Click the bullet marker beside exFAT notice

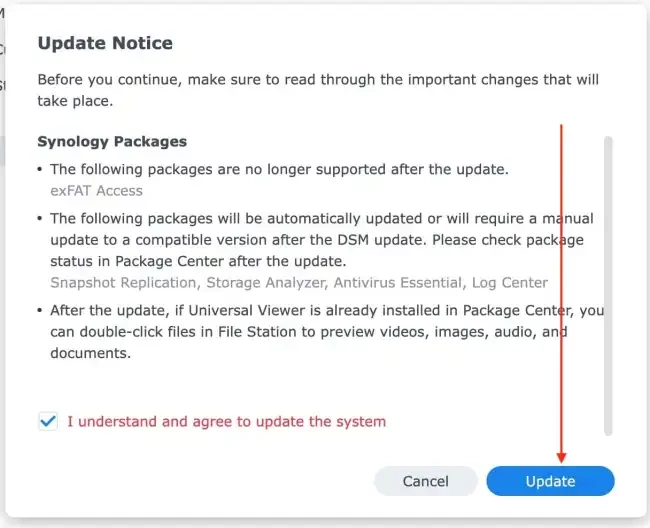[x=40, y=170]
